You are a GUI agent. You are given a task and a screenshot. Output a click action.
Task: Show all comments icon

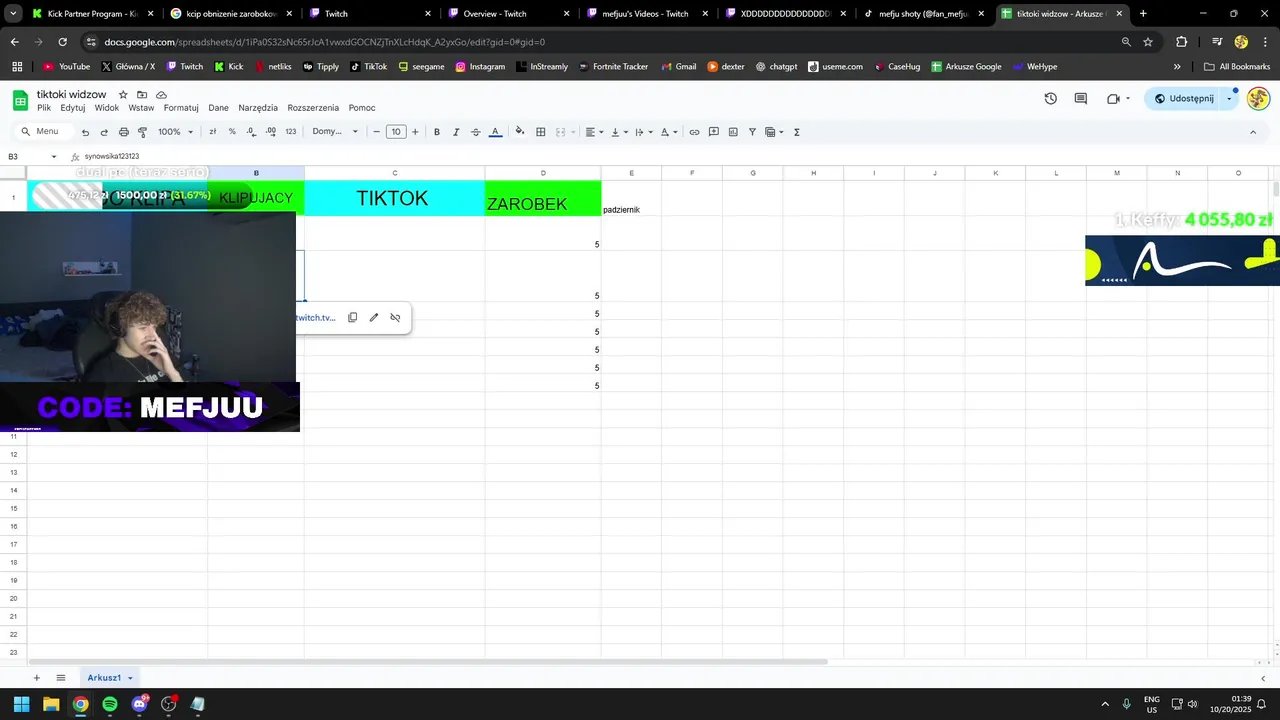(x=1081, y=99)
